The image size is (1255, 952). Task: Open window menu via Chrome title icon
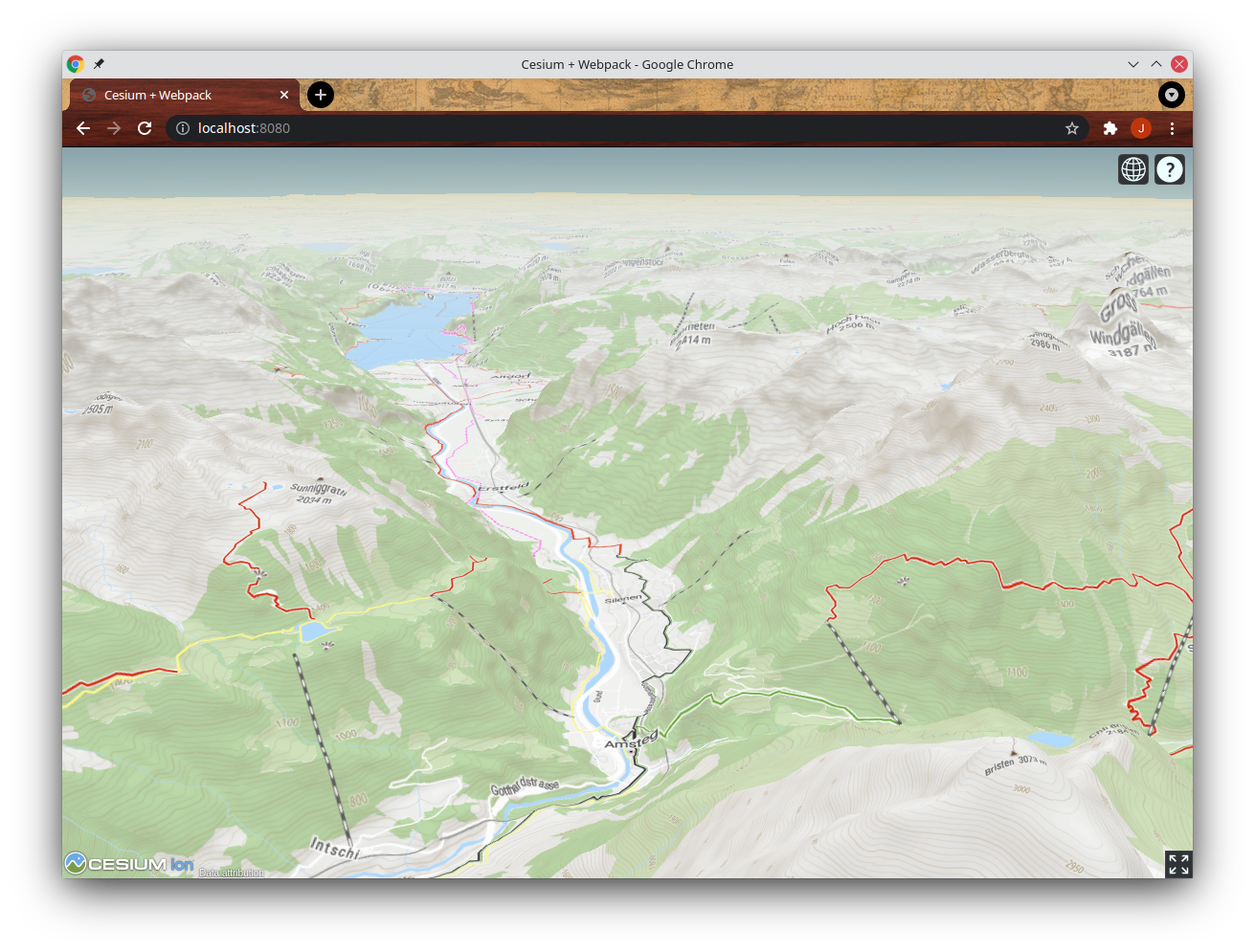click(x=76, y=64)
